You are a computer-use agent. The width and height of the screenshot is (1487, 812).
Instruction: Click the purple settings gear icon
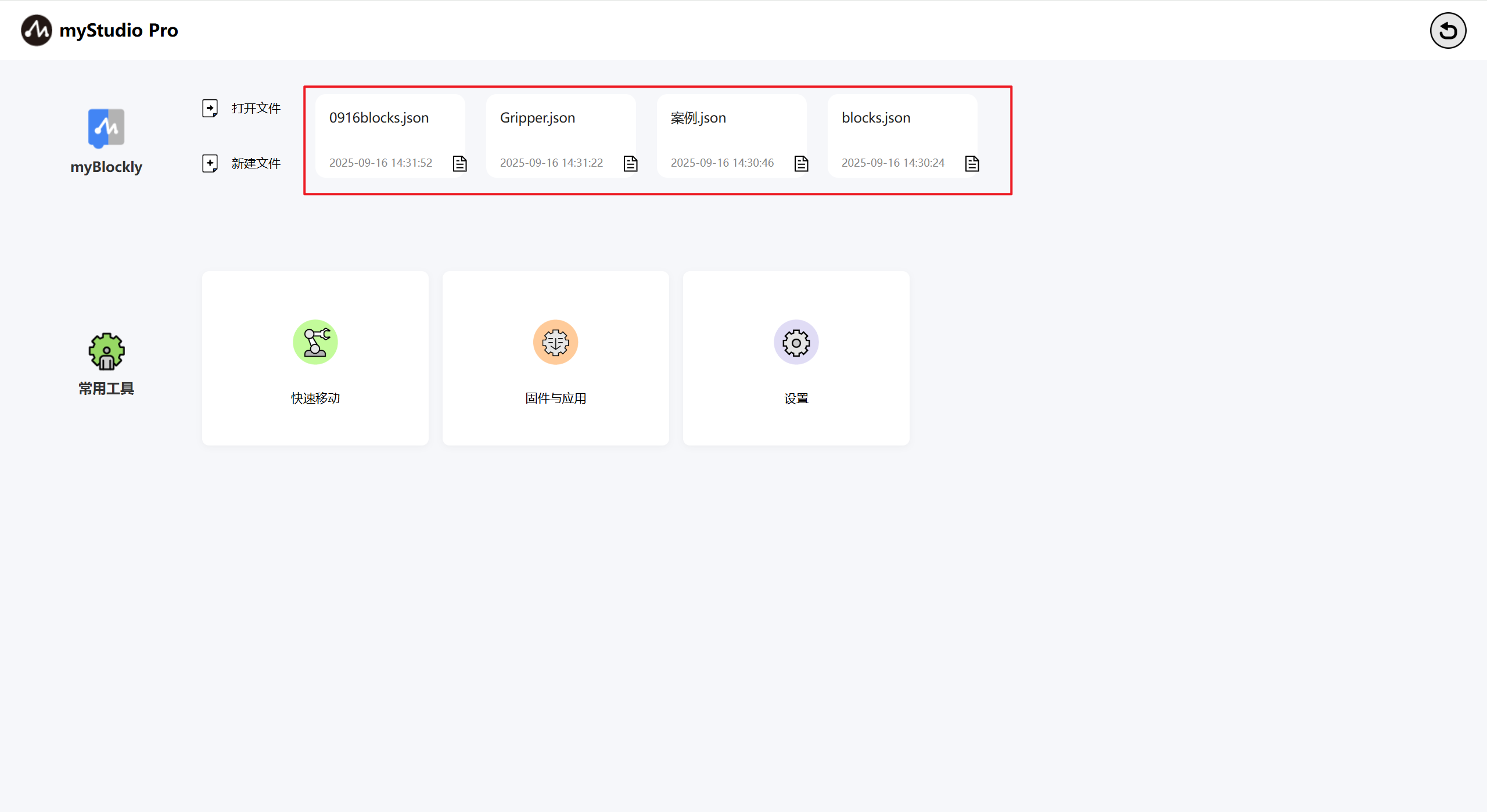click(796, 342)
